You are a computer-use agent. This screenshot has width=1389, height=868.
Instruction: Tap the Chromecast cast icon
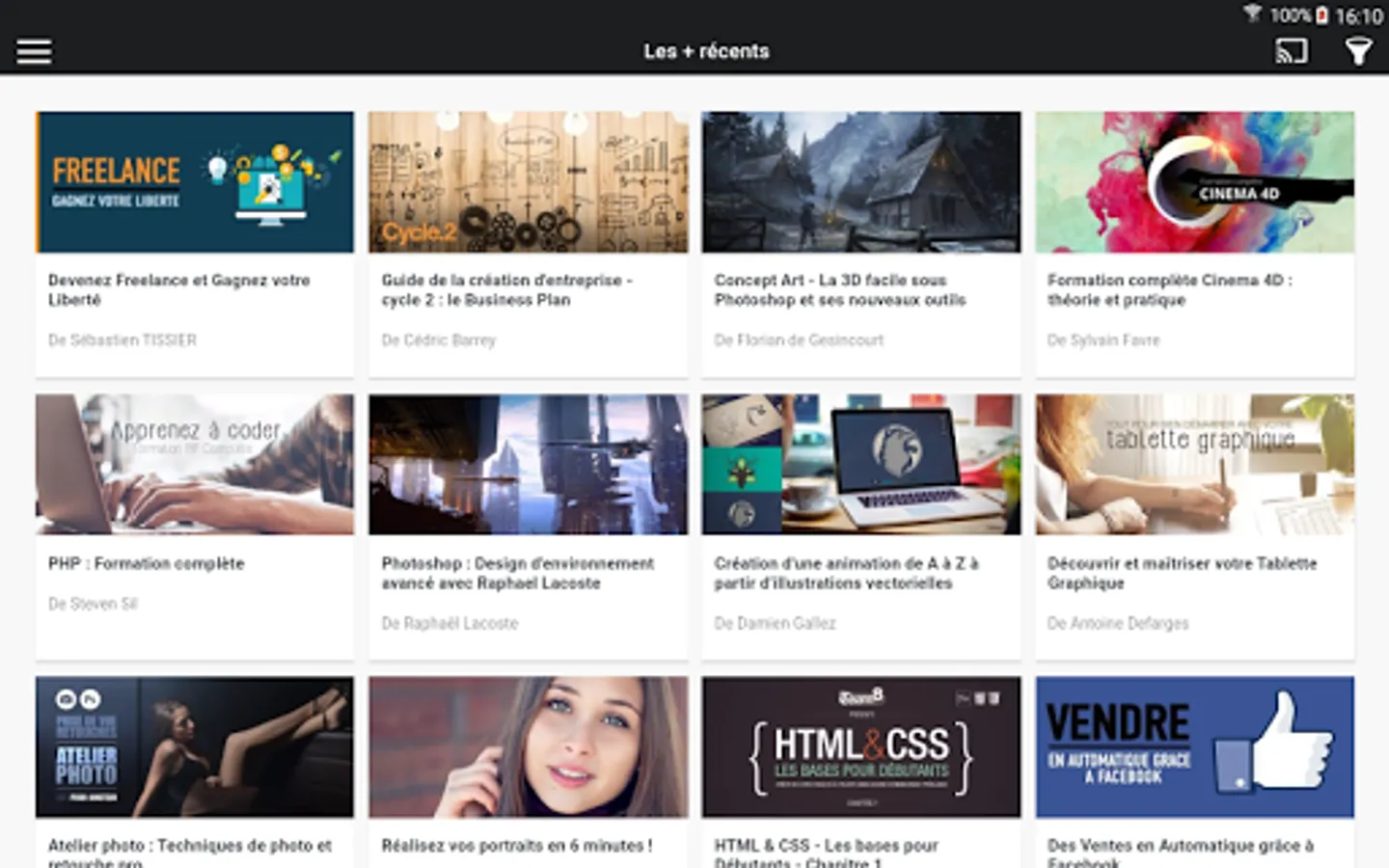1291,50
